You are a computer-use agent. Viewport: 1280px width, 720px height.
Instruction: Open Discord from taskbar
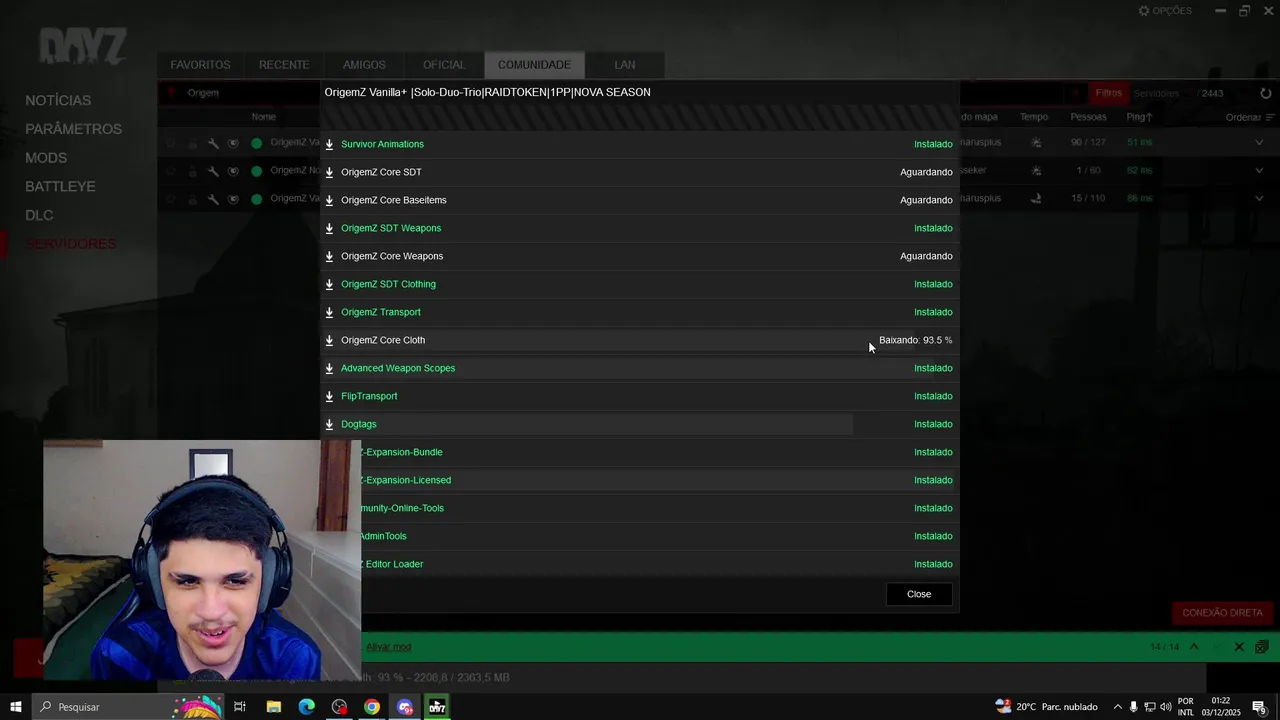click(405, 707)
